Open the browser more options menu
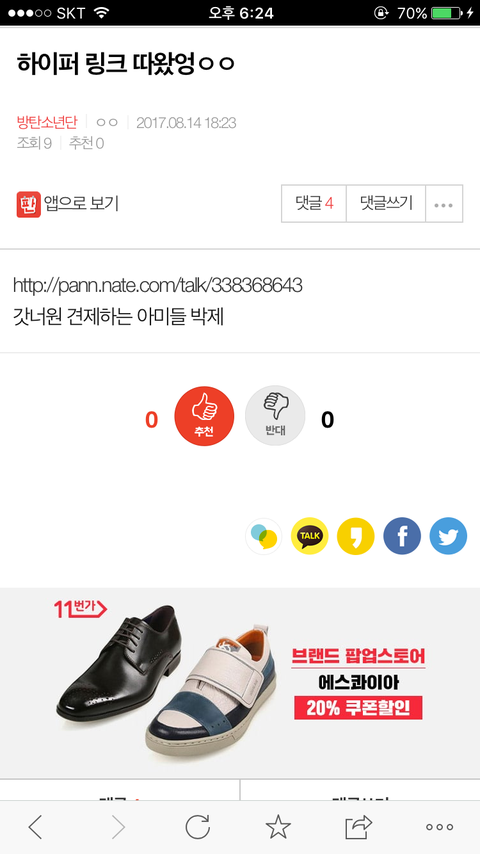480x854 pixels. [440, 827]
